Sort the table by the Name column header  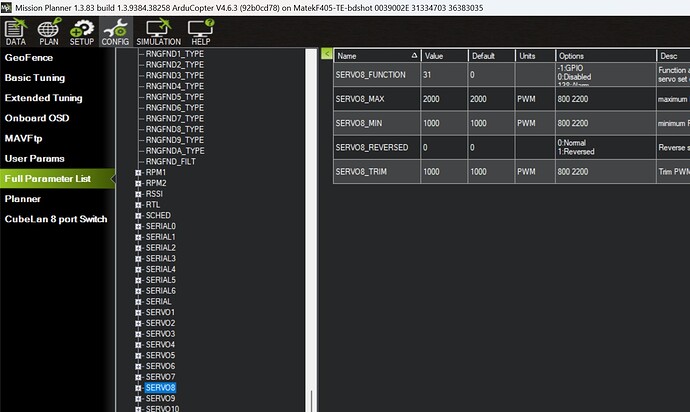(x=375, y=55)
